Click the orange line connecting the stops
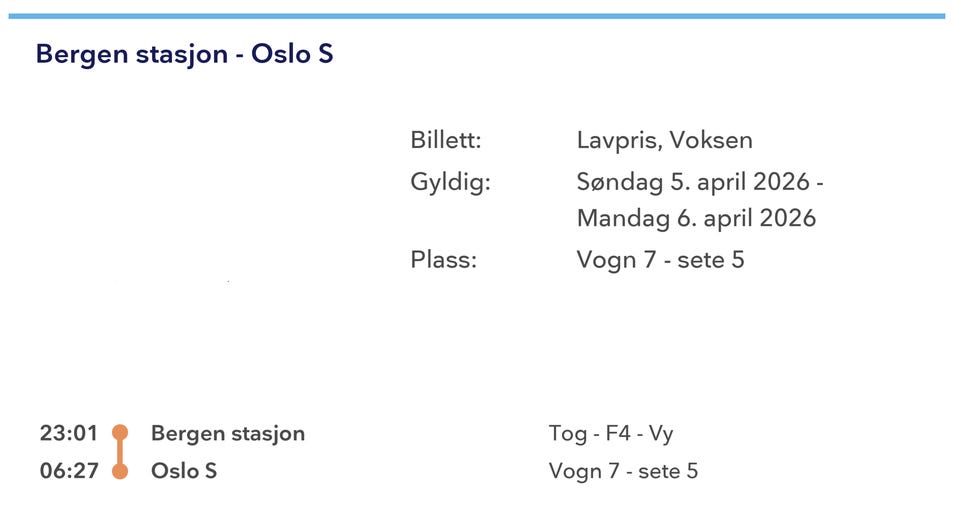The image size is (960, 517). coord(120,452)
